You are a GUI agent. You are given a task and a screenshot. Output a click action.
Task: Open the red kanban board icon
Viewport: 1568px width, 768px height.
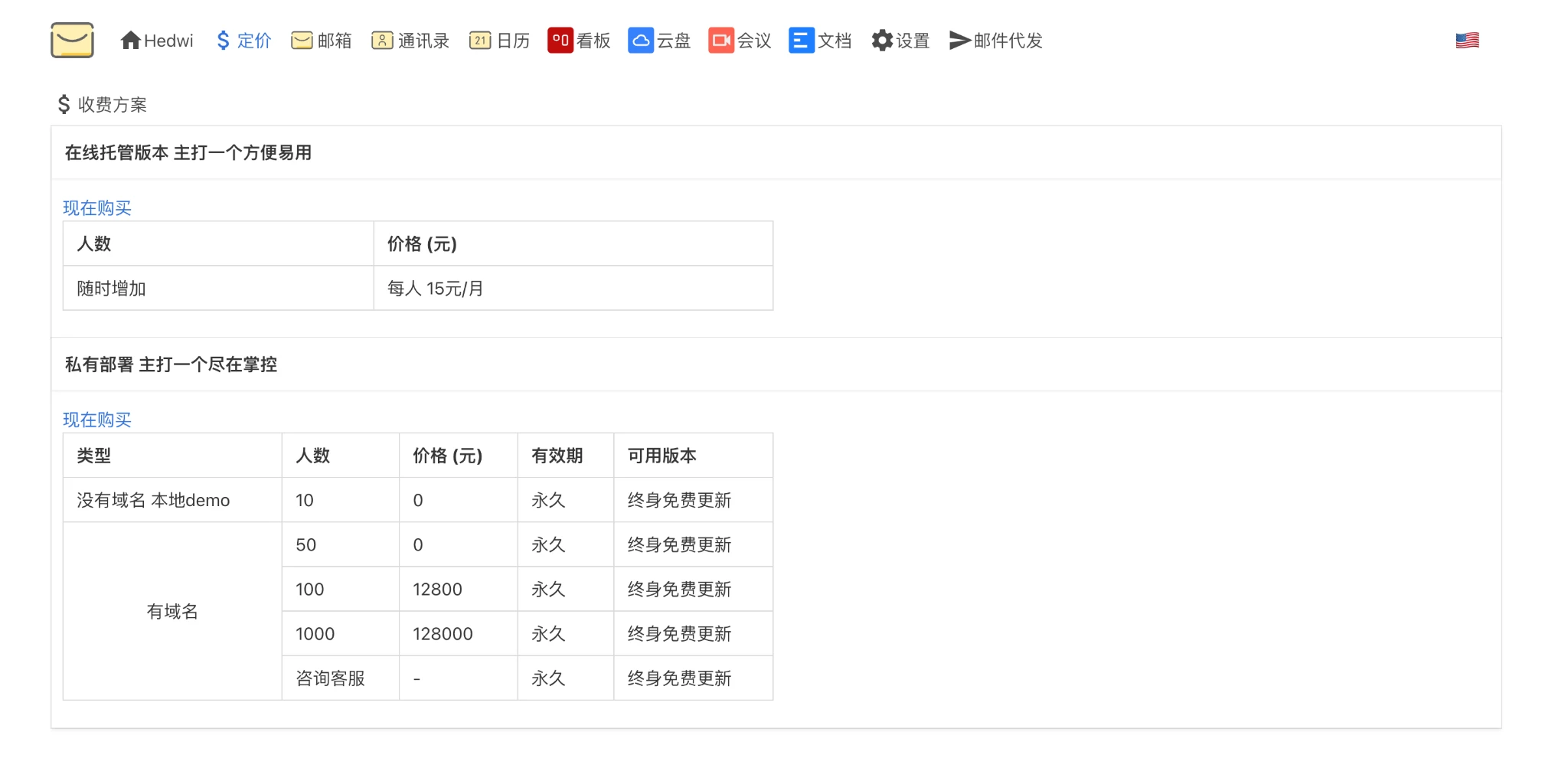560,41
